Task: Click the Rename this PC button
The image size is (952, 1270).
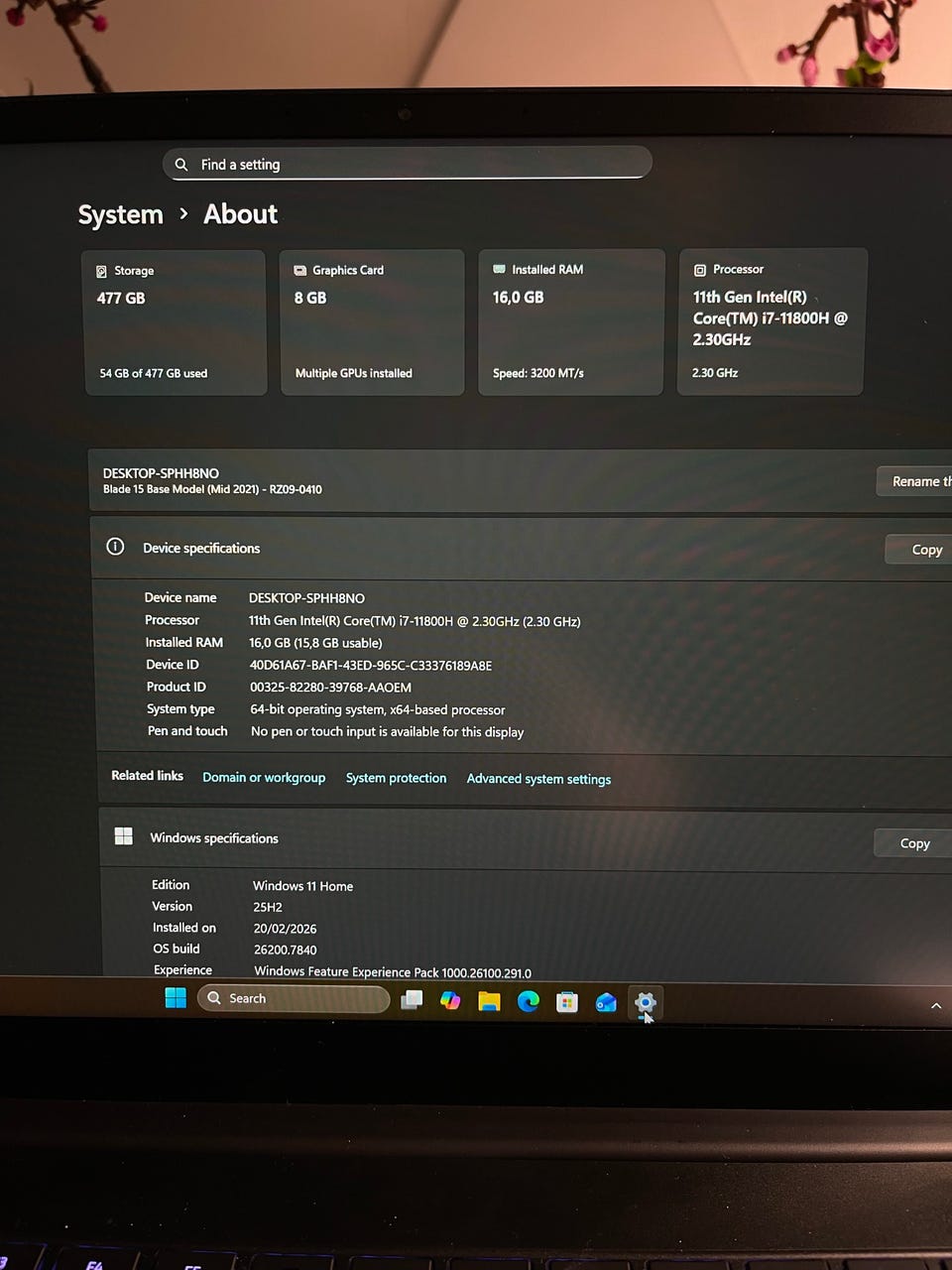Action: click(x=914, y=481)
